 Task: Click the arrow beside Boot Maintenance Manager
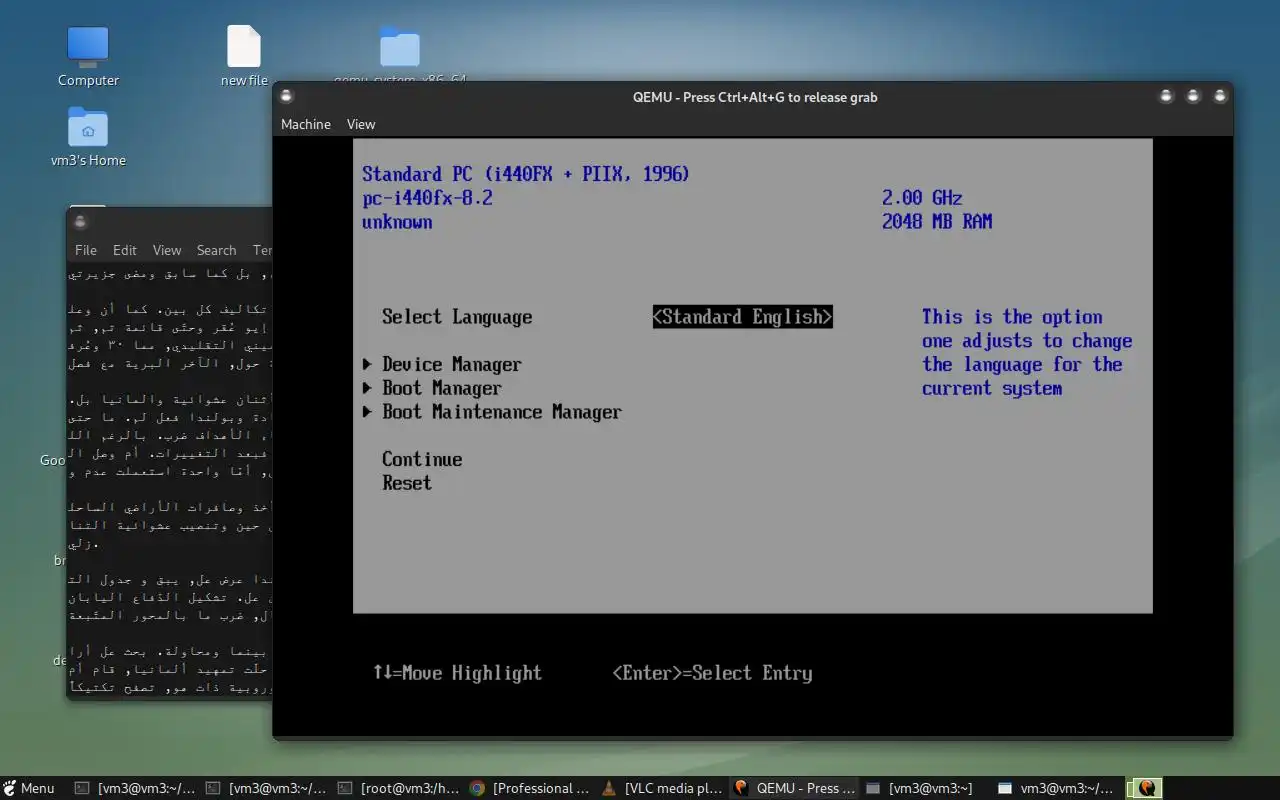click(x=367, y=412)
